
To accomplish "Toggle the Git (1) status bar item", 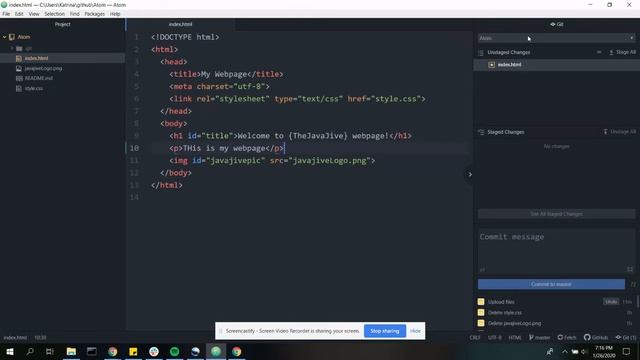I will point(626,338).
